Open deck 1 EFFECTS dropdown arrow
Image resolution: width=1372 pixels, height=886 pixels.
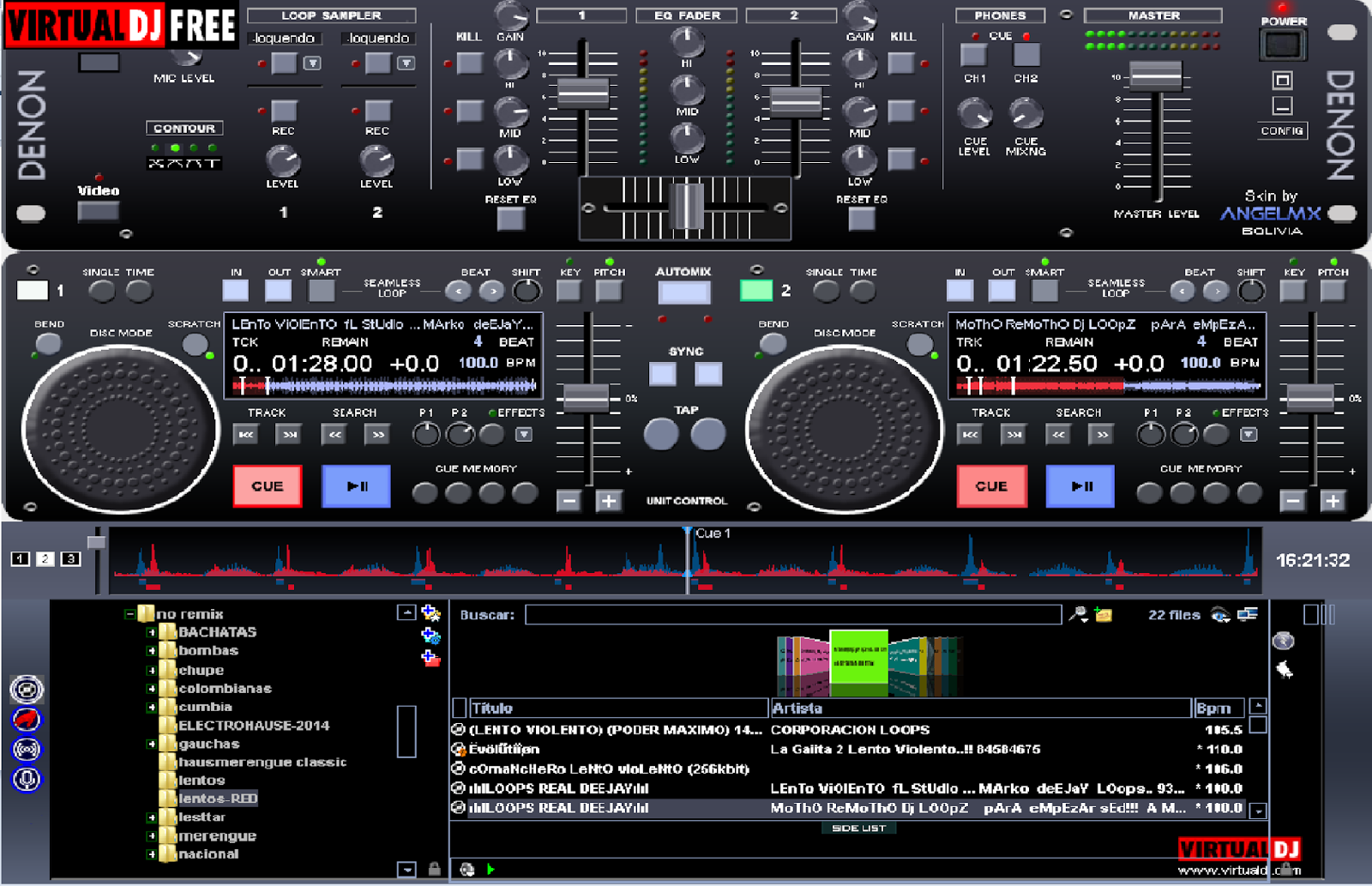click(523, 435)
